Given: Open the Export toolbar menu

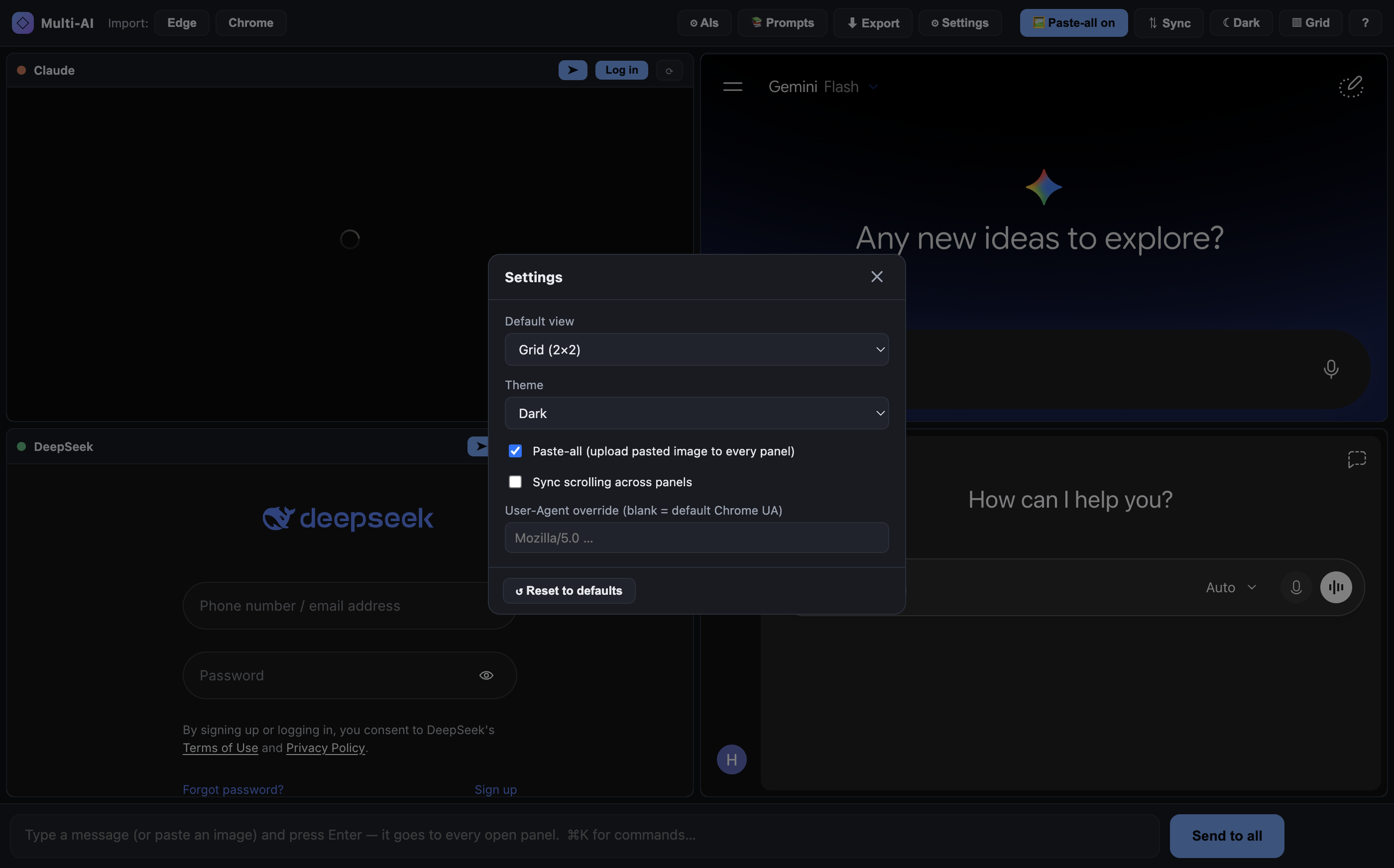Looking at the screenshot, I should (x=873, y=23).
